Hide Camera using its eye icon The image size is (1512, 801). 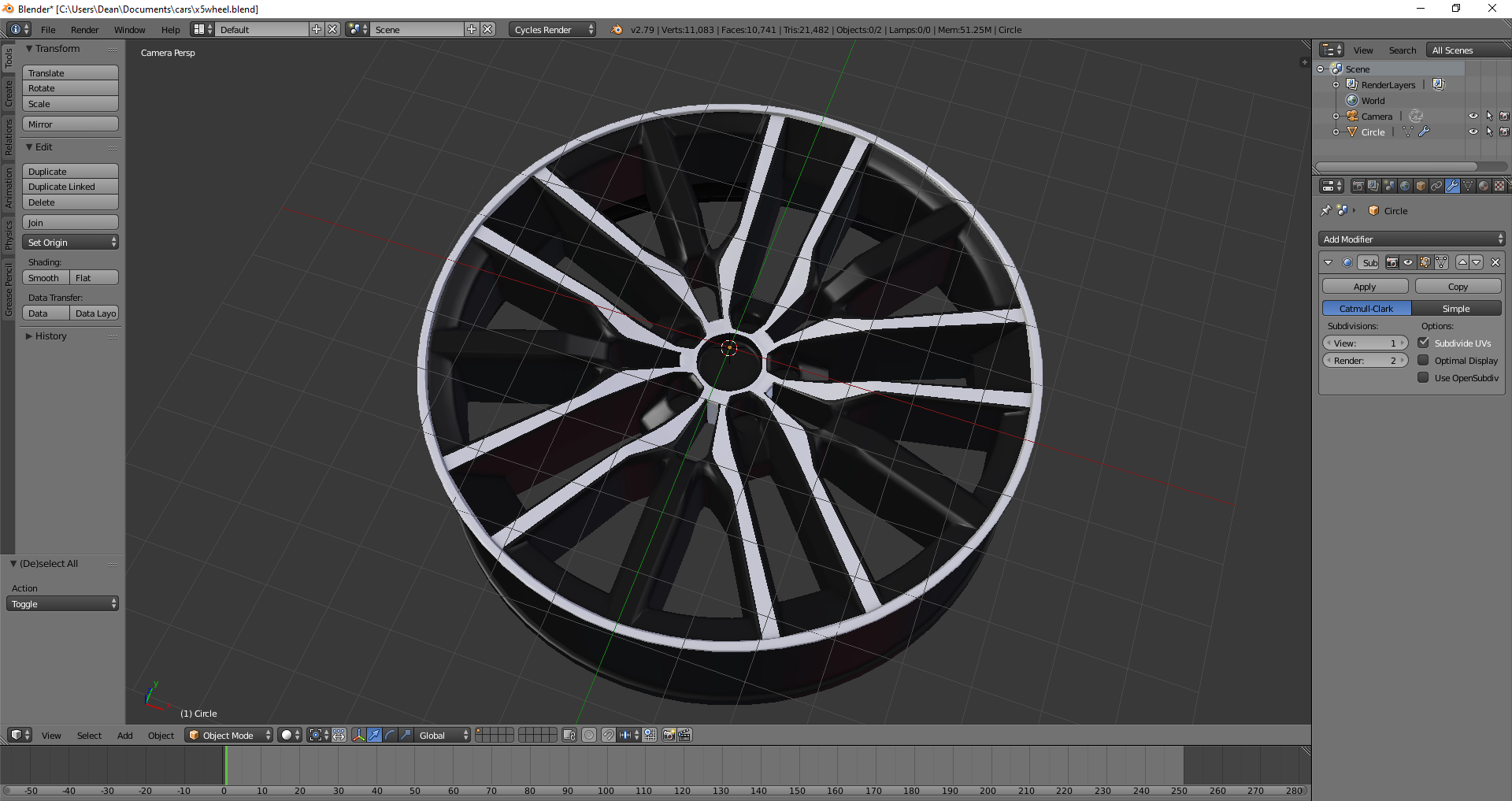pos(1473,116)
